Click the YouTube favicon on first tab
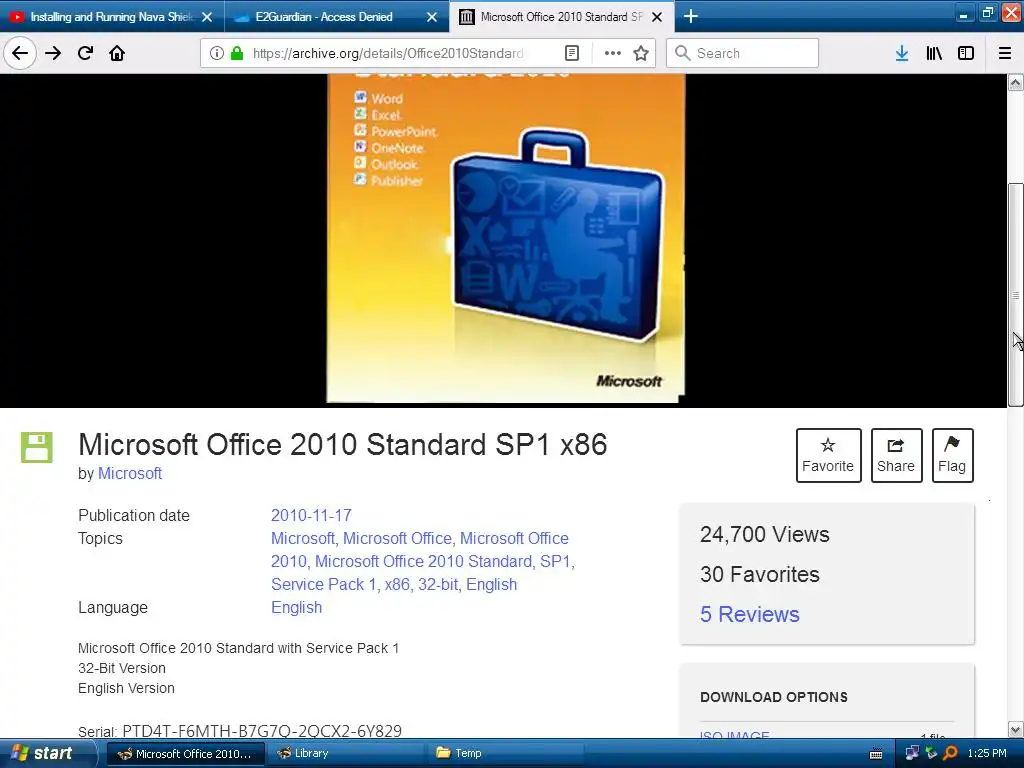This screenshot has height=768, width=1024. (x=16, y=17)
